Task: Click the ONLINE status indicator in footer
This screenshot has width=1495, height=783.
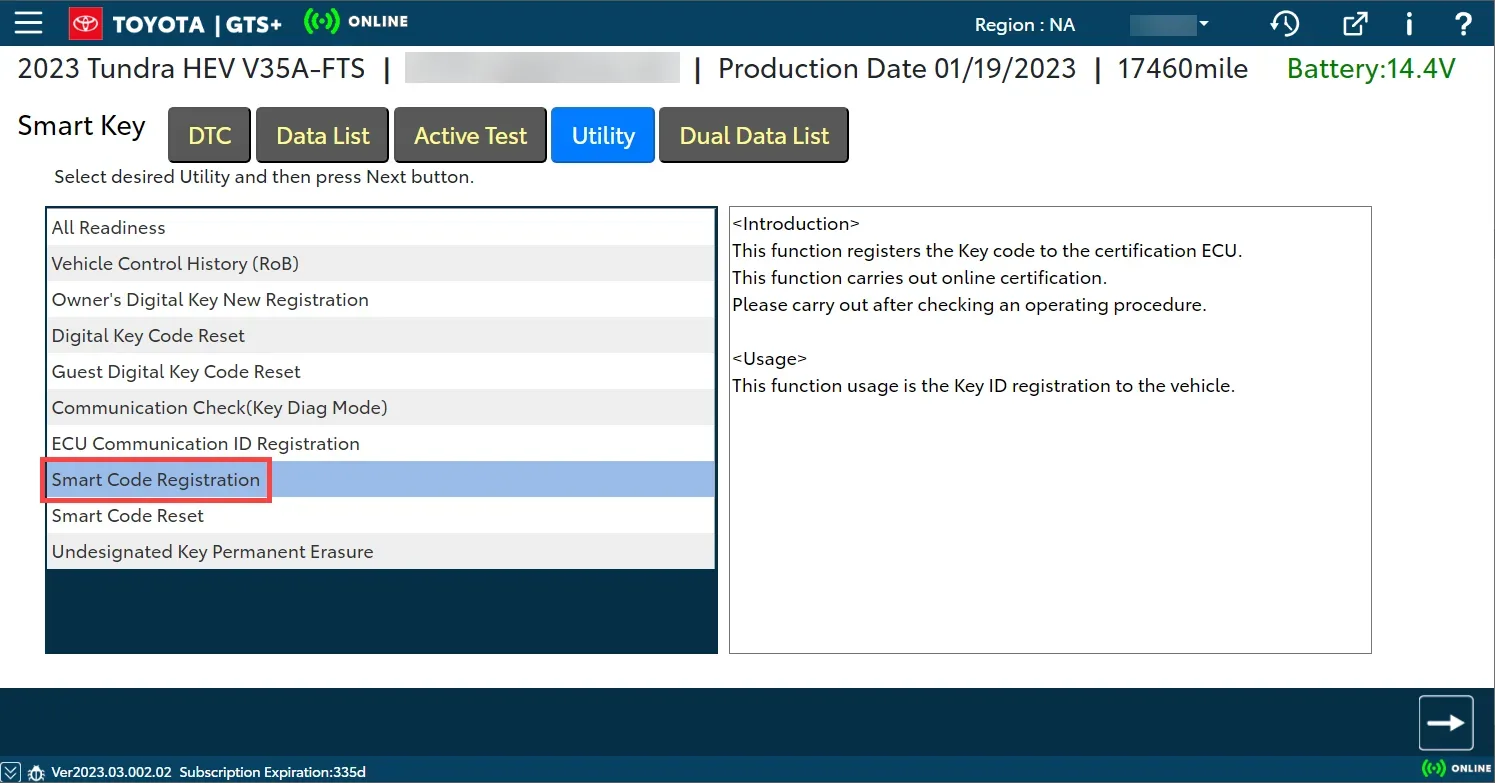Action: click(x=1456, y=768)
